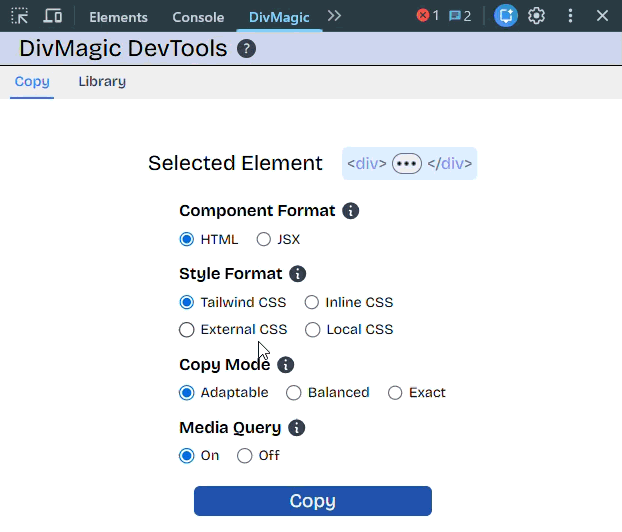Toggle the device toolbar icon
Screen dimensions: 622x532
tap(53, 16)
